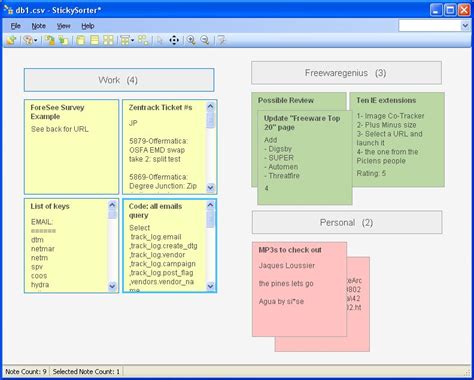Open the top-right combo box dropdown
The image size is (474, 380).
[x=465, y=26]
